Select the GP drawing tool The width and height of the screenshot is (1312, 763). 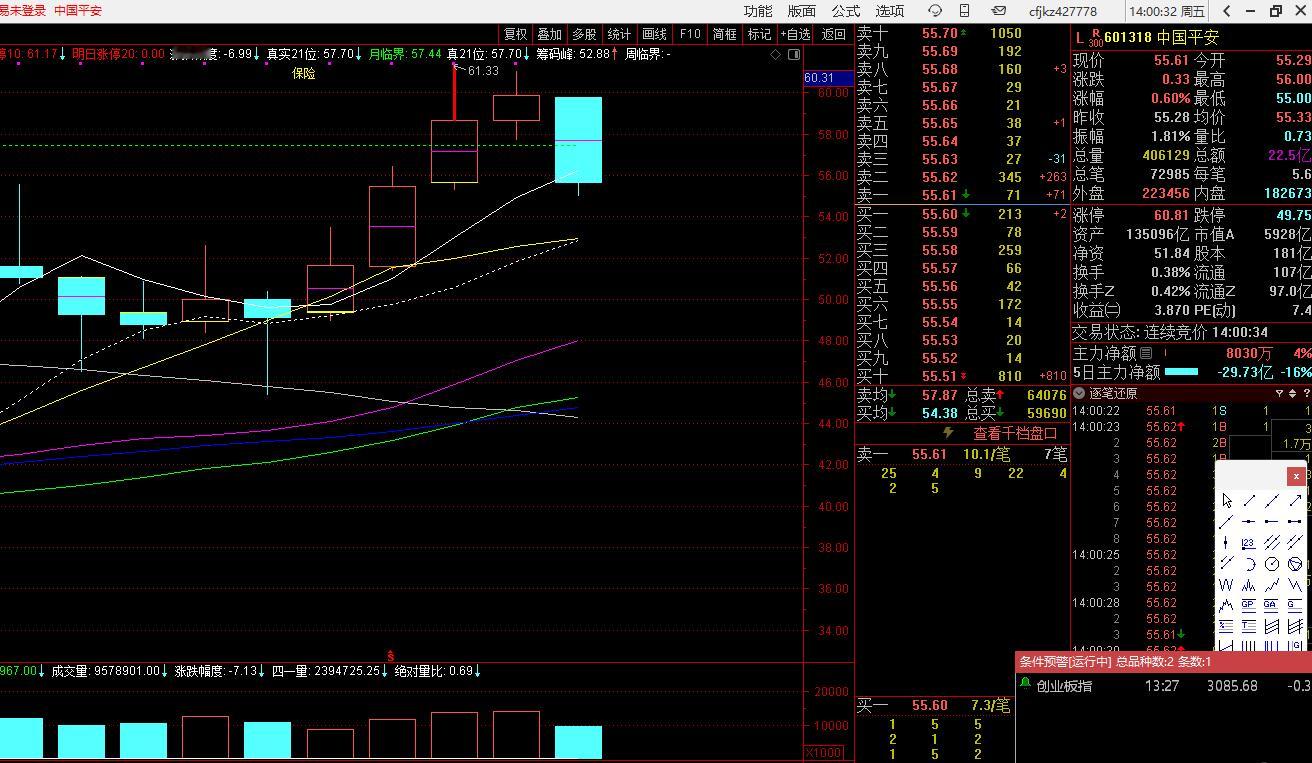pyautogui.click(x=1248, y=605)
